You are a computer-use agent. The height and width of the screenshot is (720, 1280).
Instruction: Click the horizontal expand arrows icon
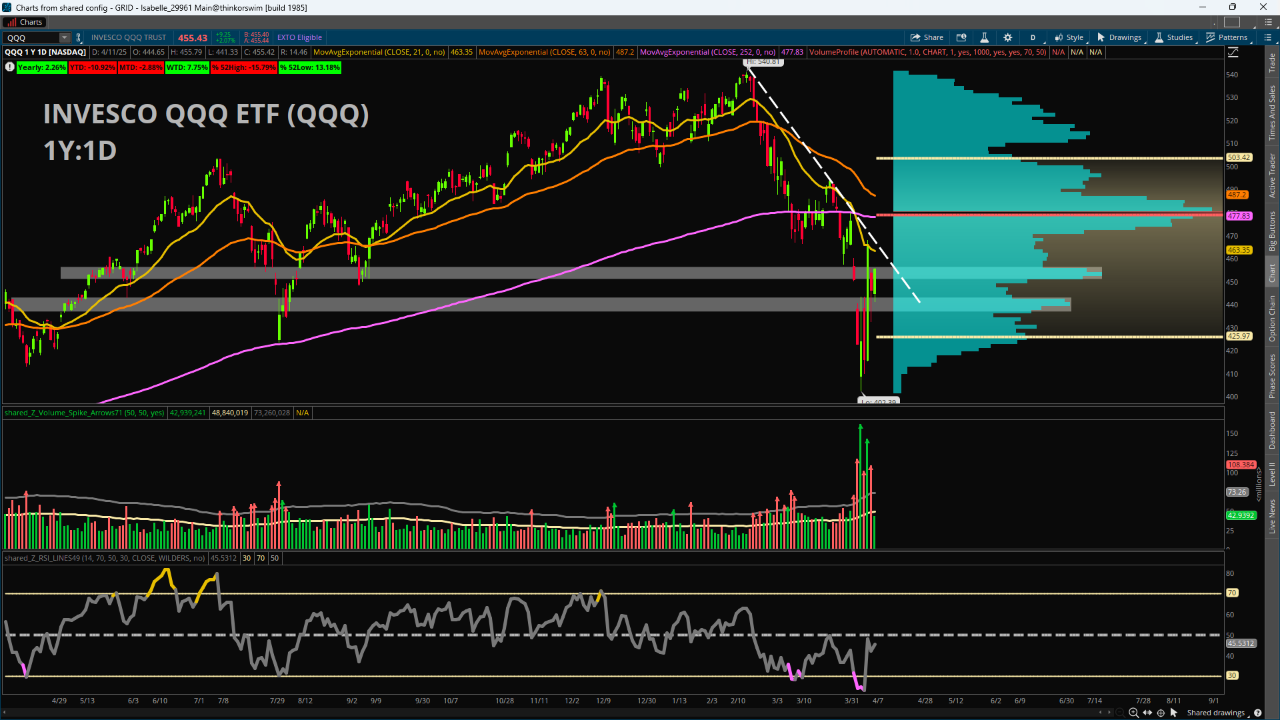(x=1147, y=712)
